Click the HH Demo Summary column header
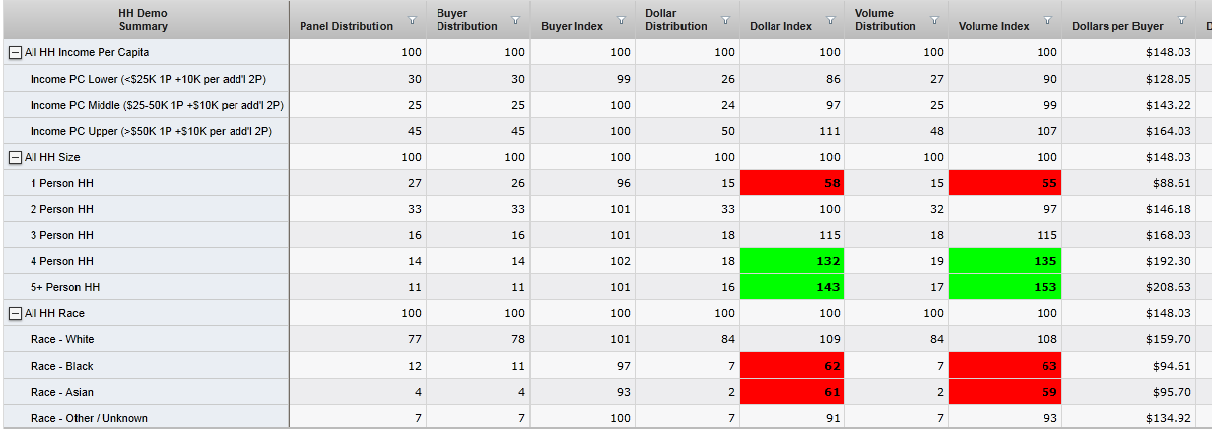Viewport: 1222px width, 444px height. click(144, 19)
